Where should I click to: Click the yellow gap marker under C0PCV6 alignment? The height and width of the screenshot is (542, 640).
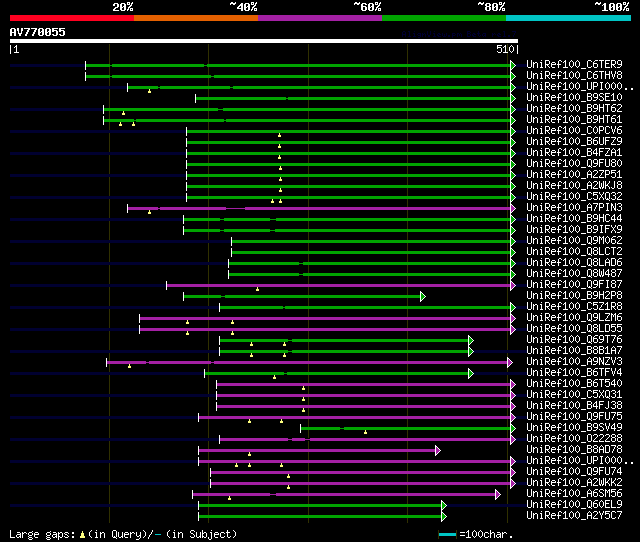[x=280, y=135]
